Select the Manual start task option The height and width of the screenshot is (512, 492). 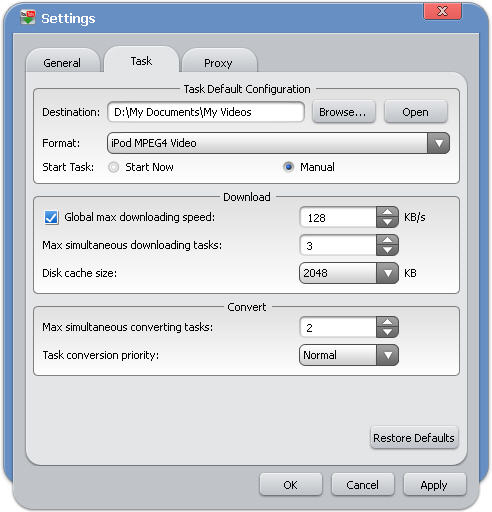(288, 167)
